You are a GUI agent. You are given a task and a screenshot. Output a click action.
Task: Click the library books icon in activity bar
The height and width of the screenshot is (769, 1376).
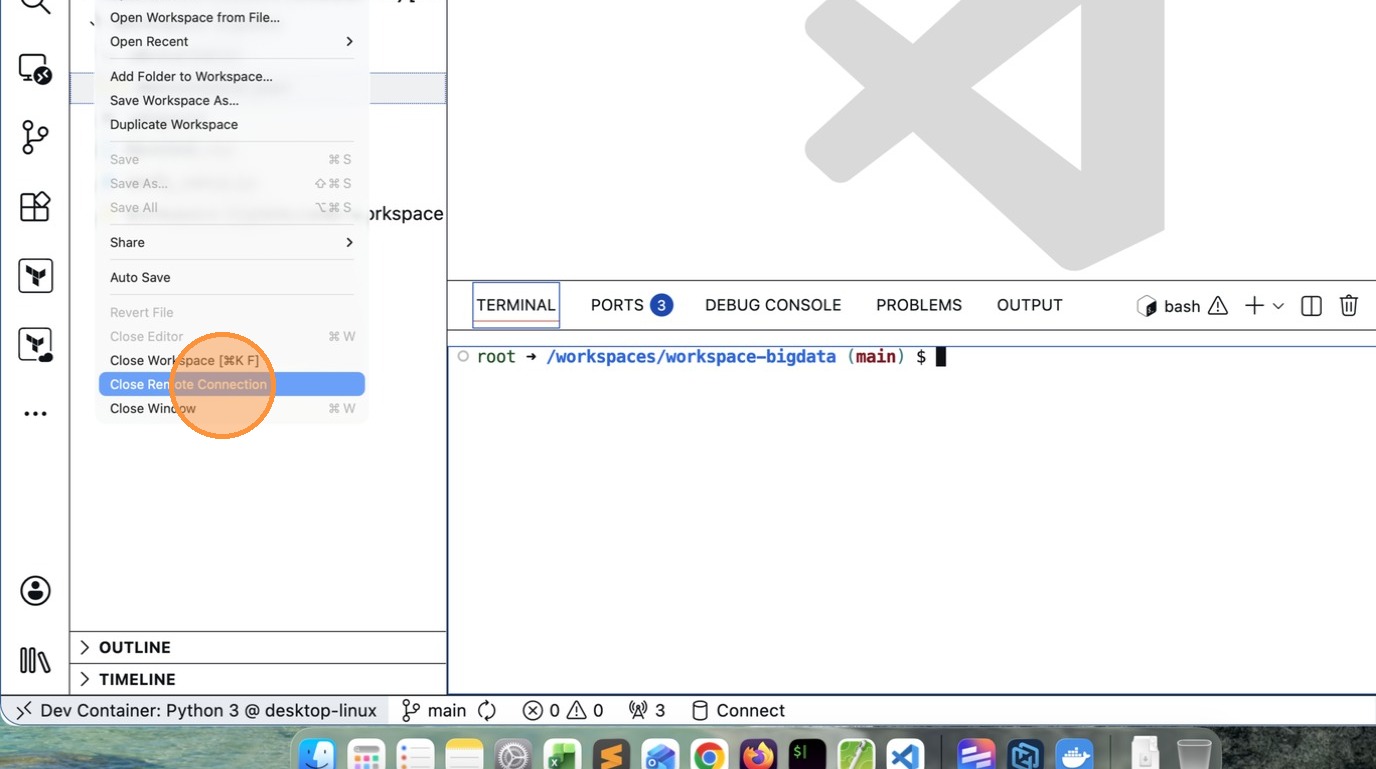(x=35, y=660)
